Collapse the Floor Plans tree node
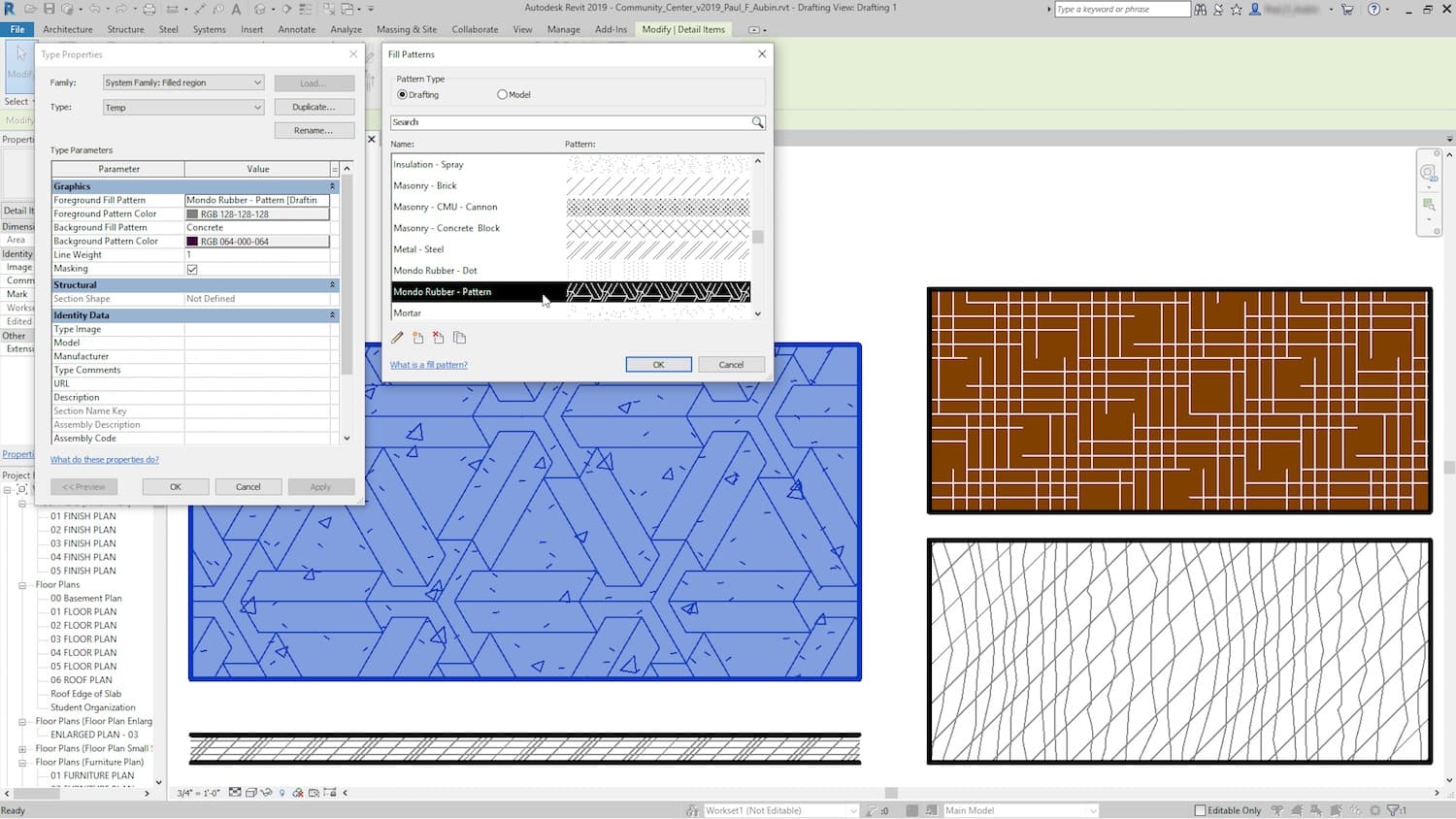 tap(22, 585)
